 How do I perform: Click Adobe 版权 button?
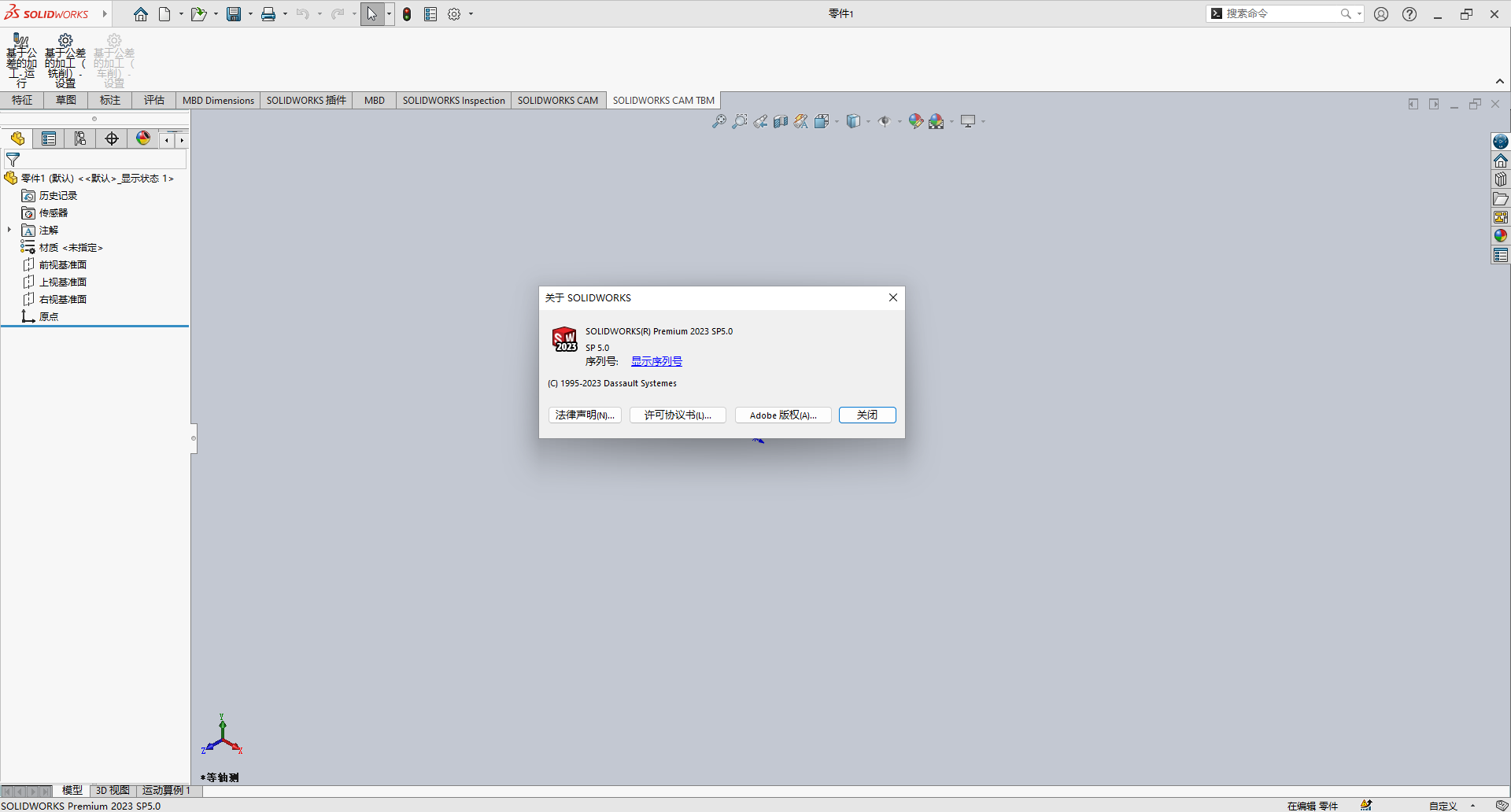pos(783,415)
